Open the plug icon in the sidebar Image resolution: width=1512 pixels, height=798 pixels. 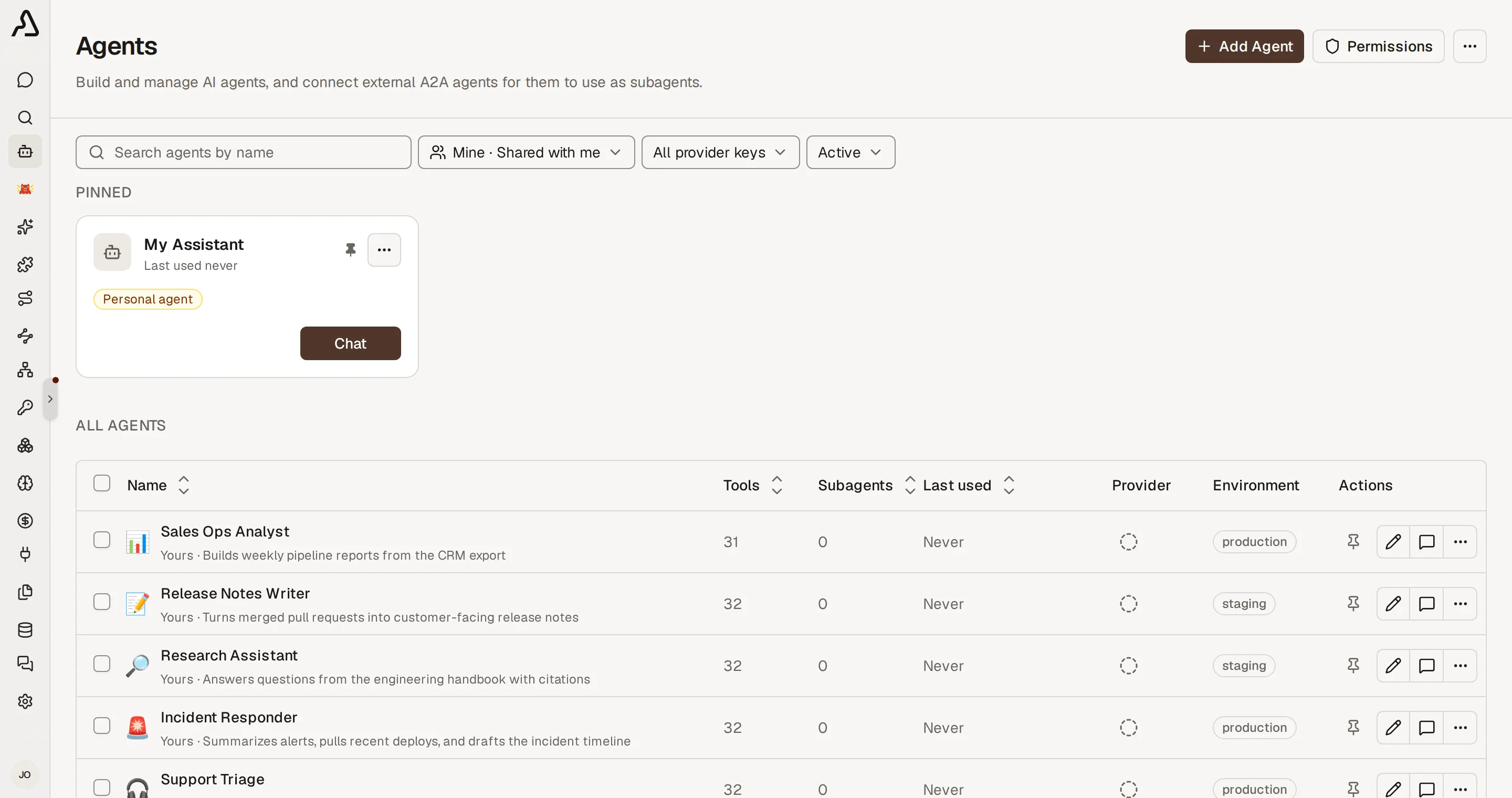(25, 554)
